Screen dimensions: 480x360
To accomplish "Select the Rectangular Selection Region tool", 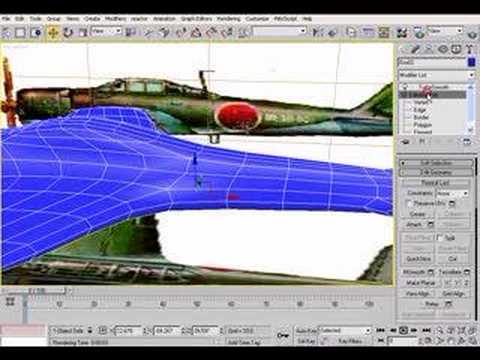I will tap(20, 32).
